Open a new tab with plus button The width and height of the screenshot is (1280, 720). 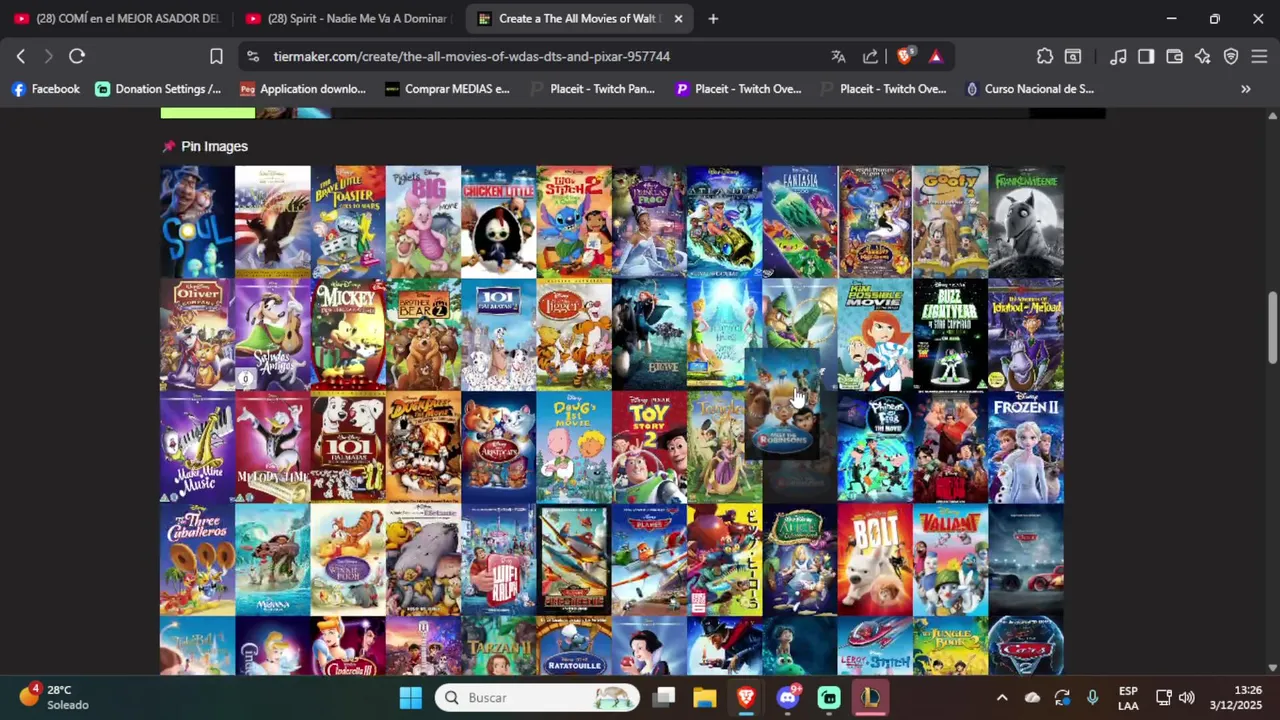click(x=713, y=19)
